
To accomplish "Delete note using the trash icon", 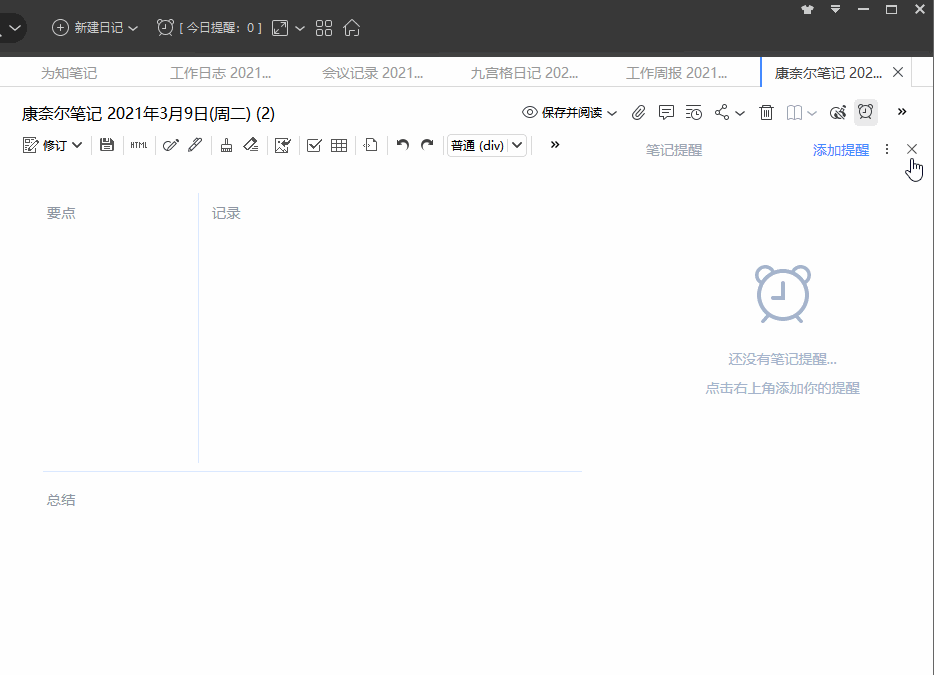I will (767, 113).
